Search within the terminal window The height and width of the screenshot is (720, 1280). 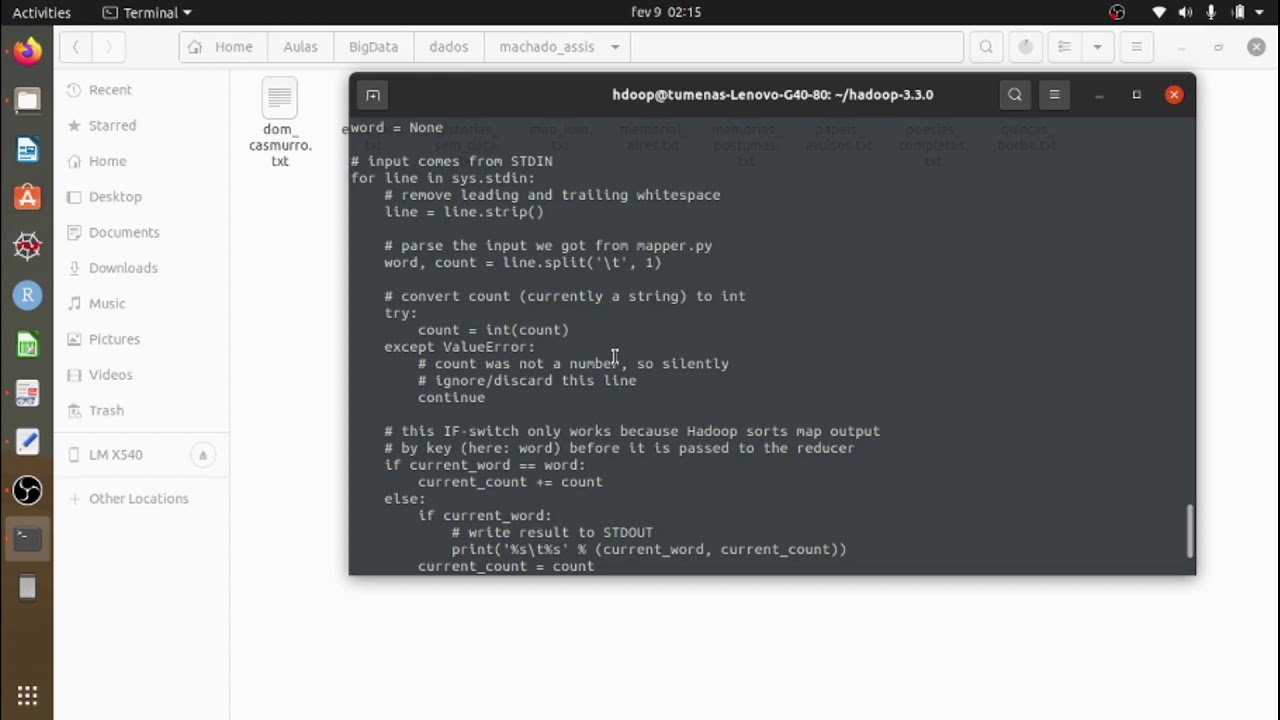click(1015, 95)
